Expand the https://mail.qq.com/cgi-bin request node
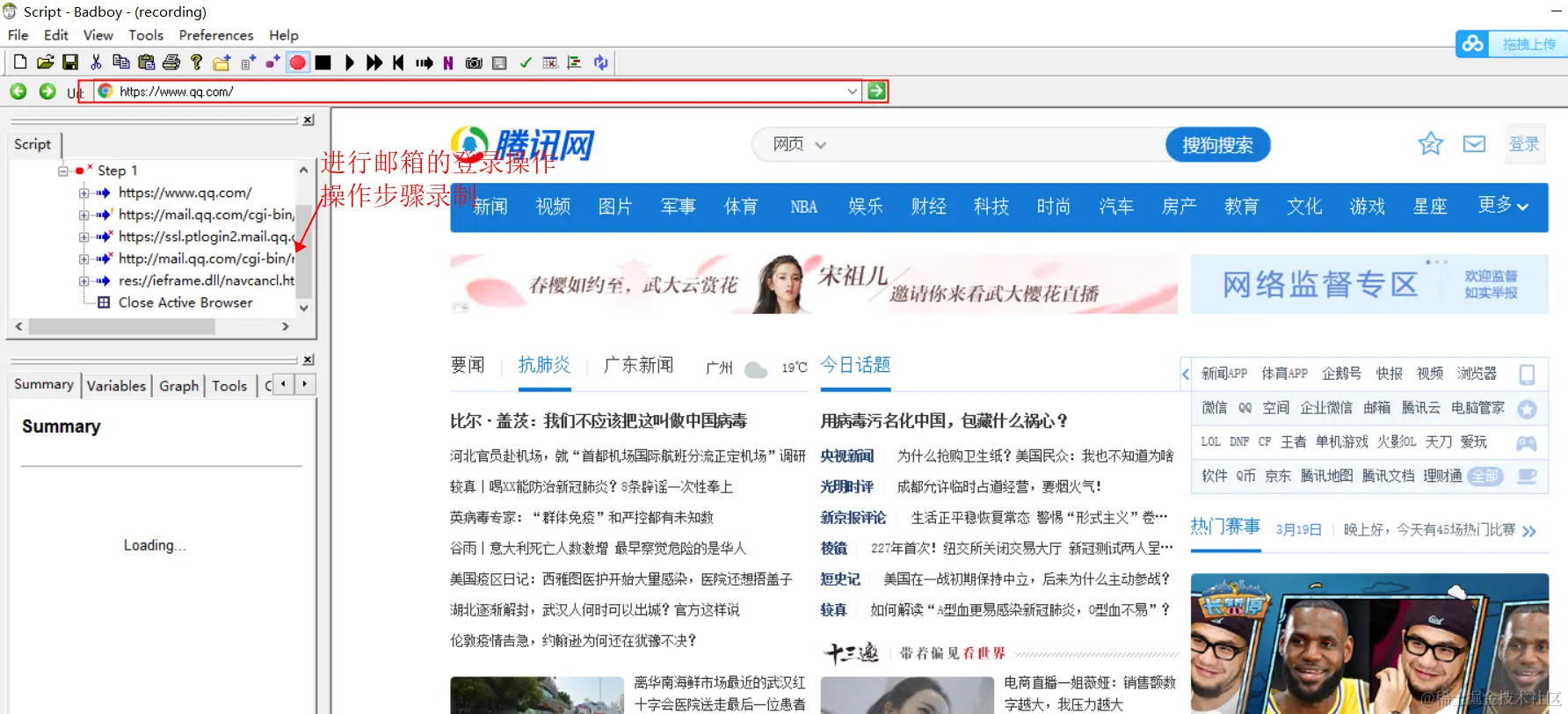 [83, 215]
